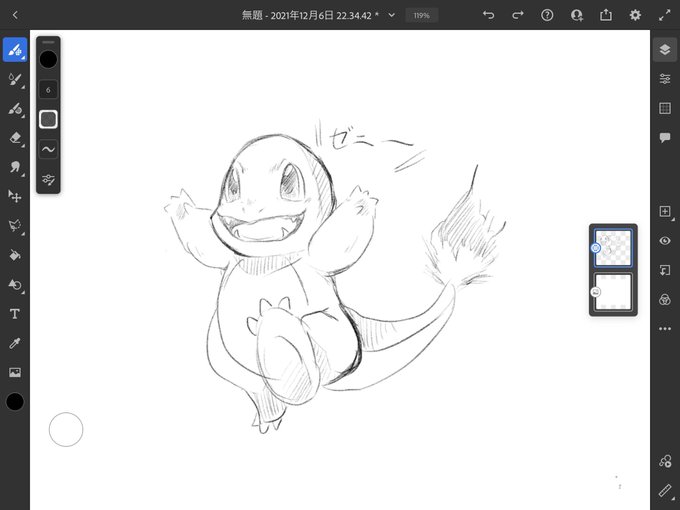Select the pixel brush tool

[15, 50]
